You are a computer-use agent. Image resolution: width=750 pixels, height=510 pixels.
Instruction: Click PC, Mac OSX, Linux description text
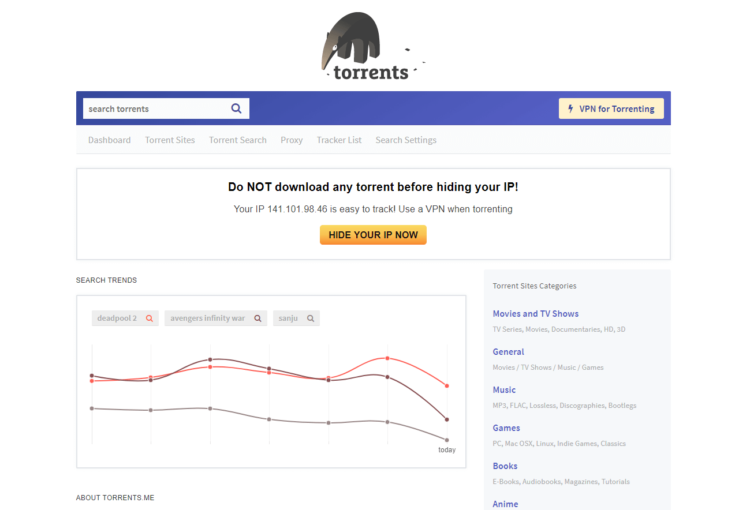click(x=559, y=443)
